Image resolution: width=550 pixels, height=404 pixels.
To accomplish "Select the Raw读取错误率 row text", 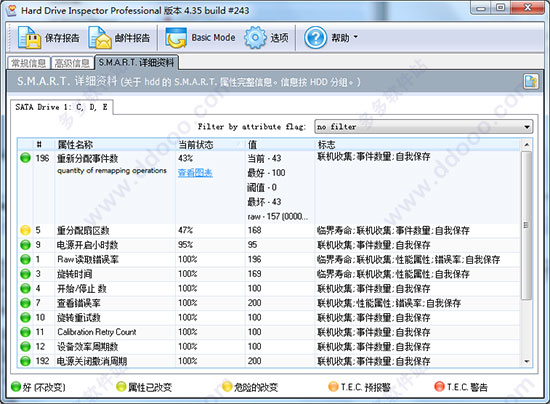I will point(88,260).
